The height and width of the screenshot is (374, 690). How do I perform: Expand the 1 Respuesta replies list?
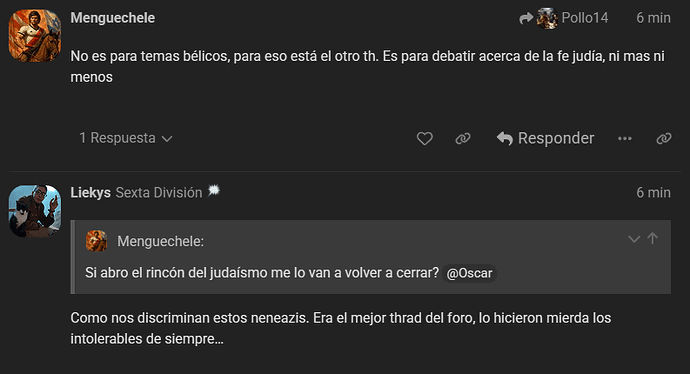(x=126, y=138)
